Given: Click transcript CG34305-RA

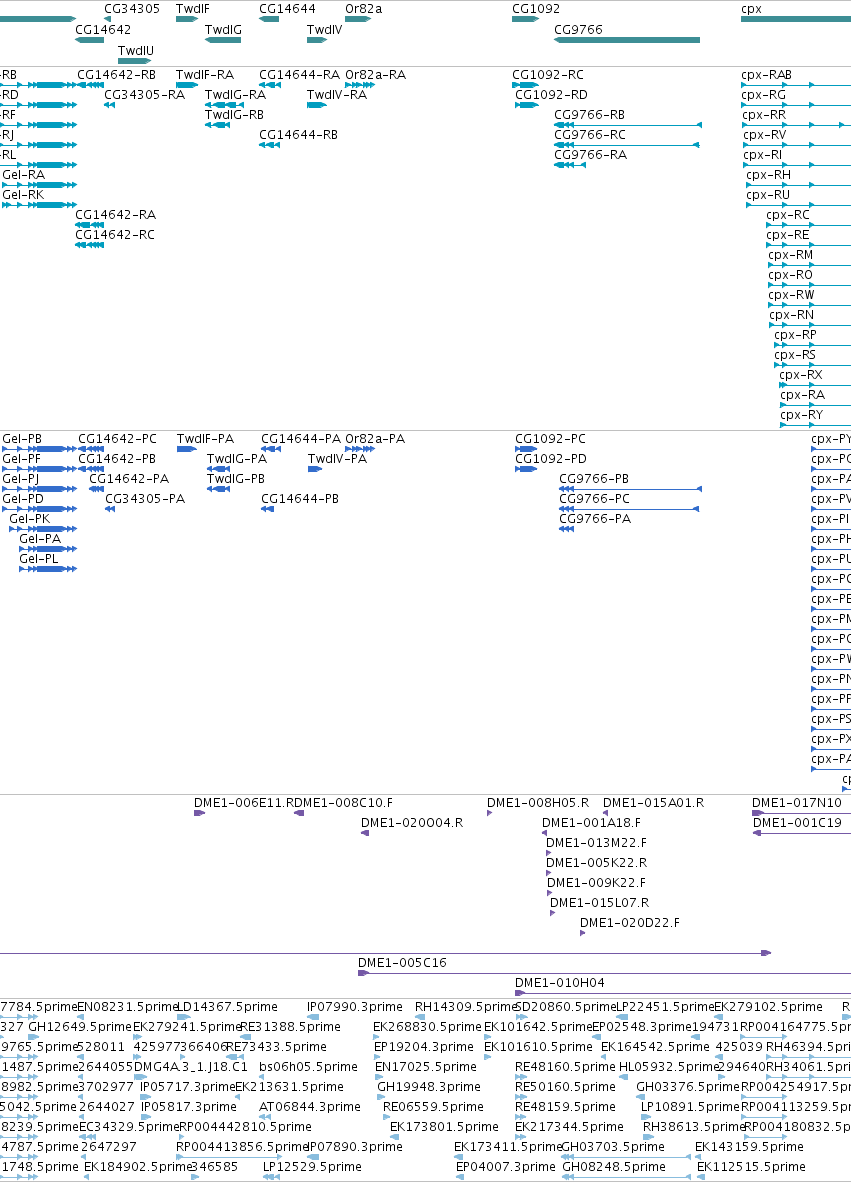Looking at the screenshot, I should 144,95.
